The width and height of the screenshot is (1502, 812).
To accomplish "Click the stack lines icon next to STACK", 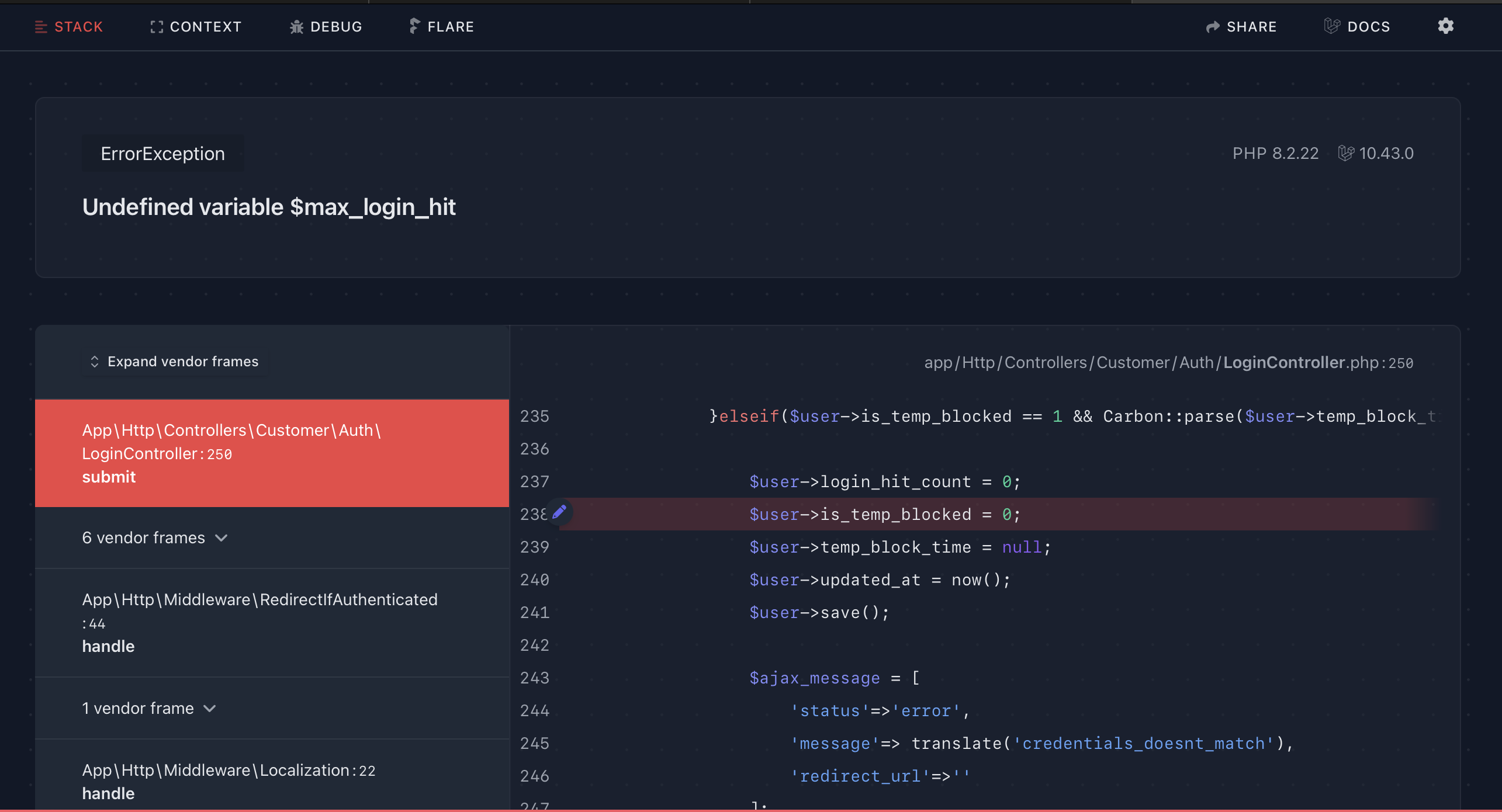I will tap(41, 27).
